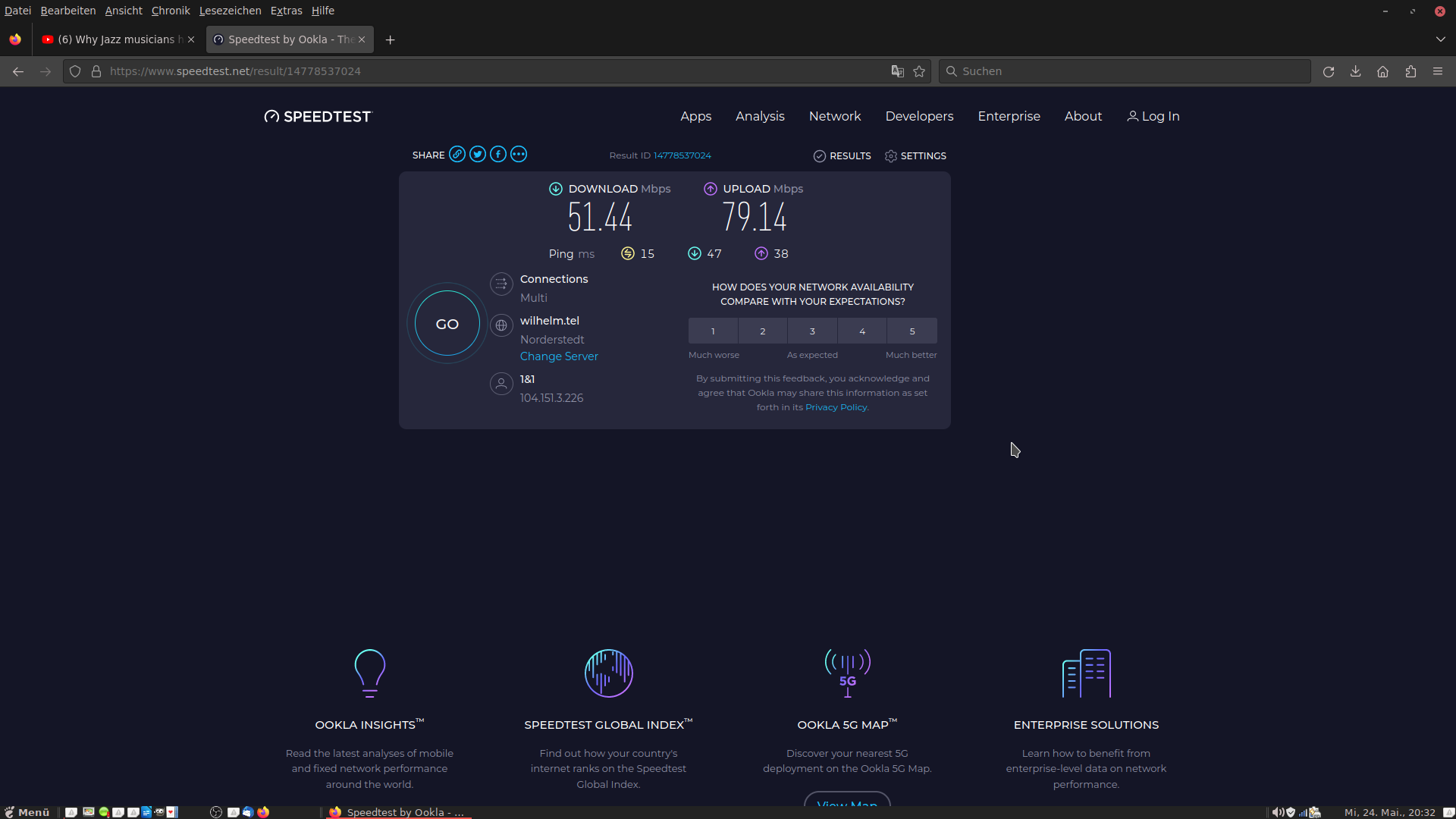Click the network signal tray icon

pos(1304,812)
